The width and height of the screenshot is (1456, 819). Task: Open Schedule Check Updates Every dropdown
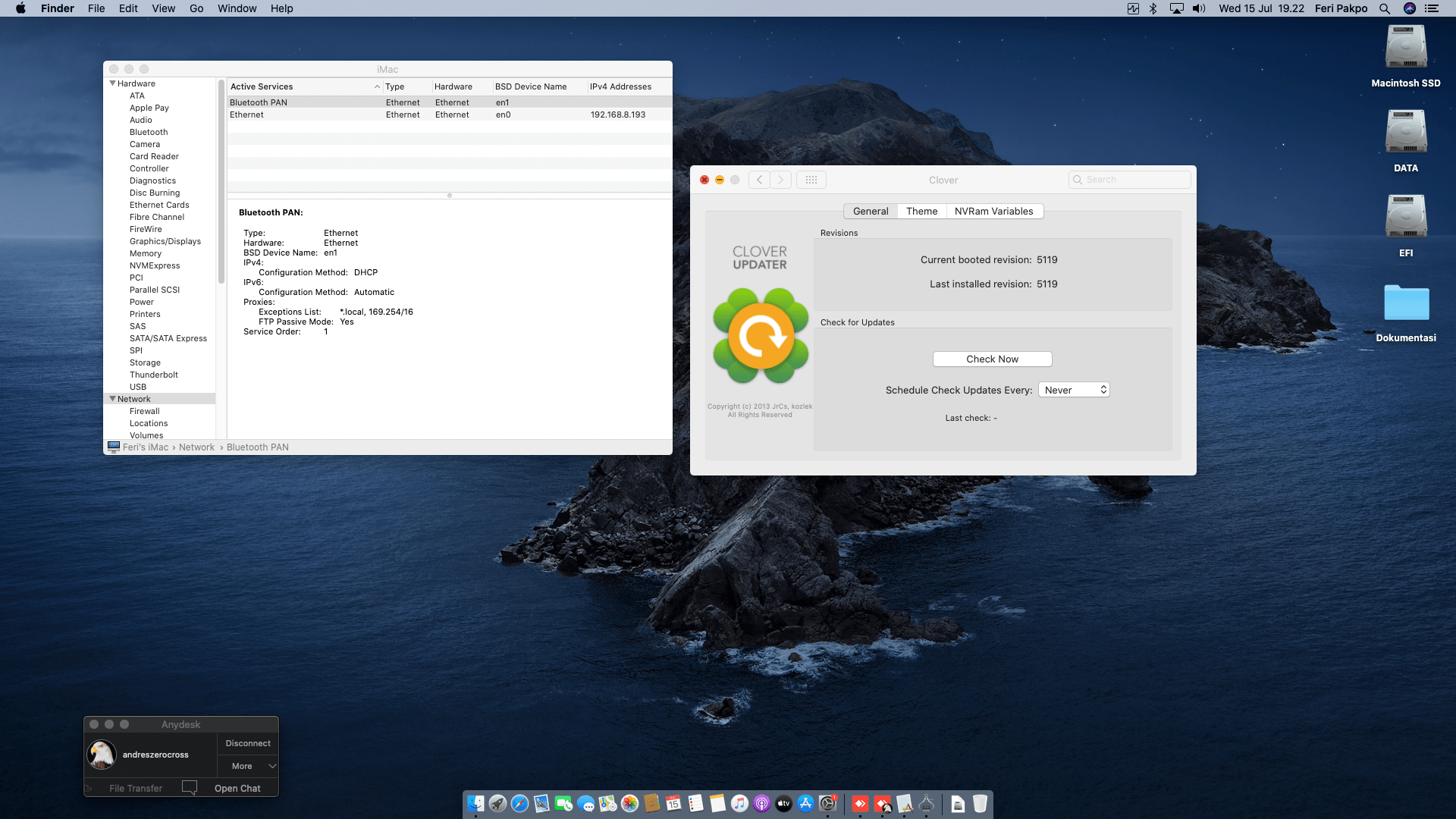tap(1074, 390)
